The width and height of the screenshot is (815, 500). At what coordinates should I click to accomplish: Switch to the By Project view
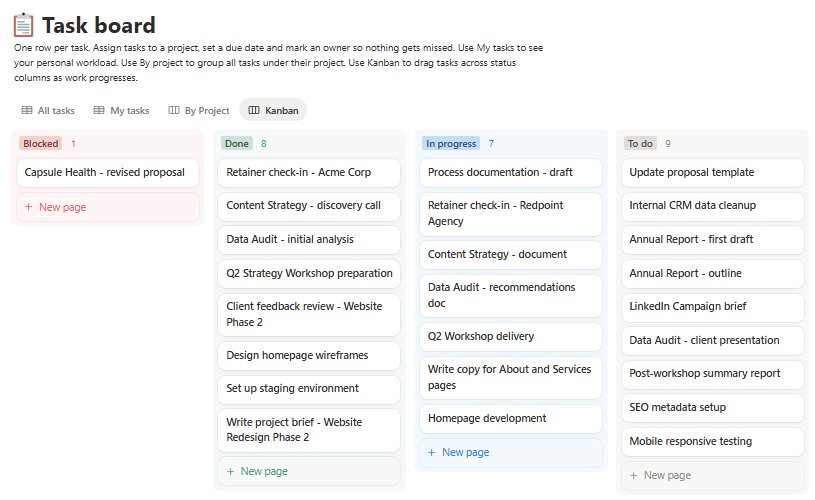click(199, 110)
